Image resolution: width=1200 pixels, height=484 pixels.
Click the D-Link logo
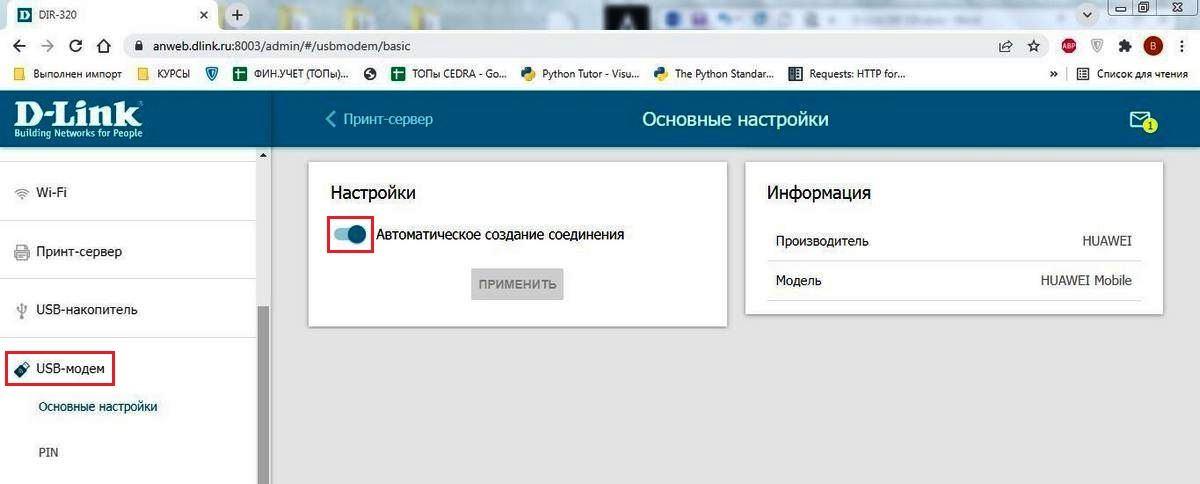click(77, 119)
